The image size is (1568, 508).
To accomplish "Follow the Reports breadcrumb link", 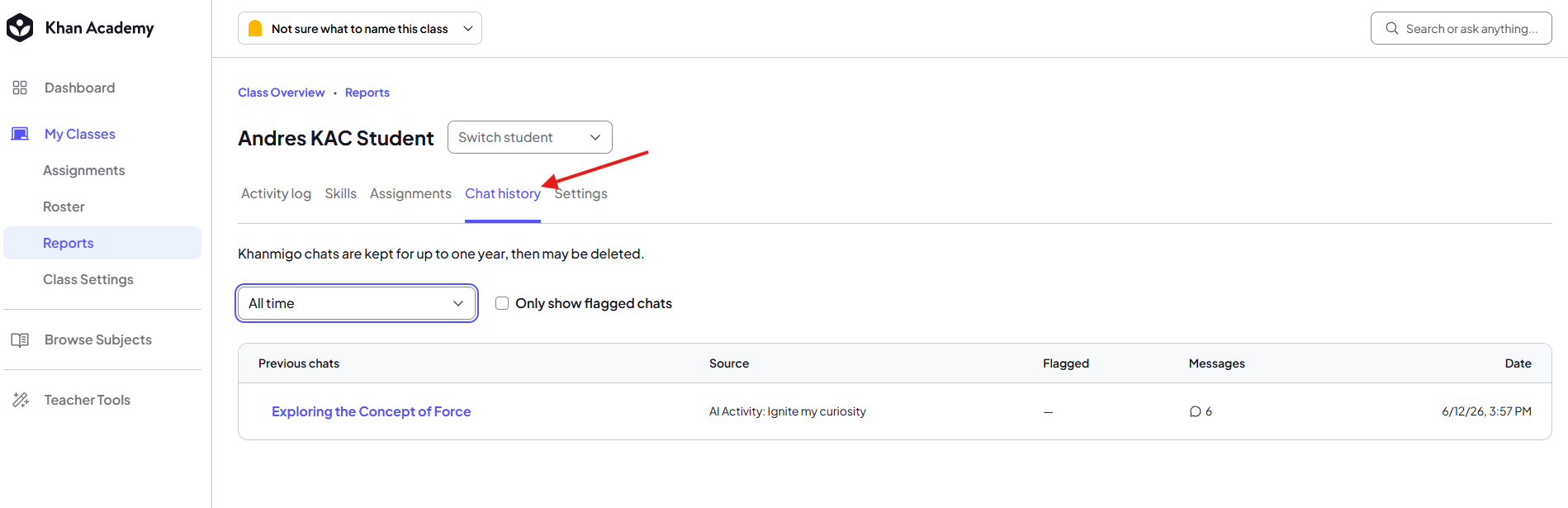I will pyautogui.click(x=367, y=93).
